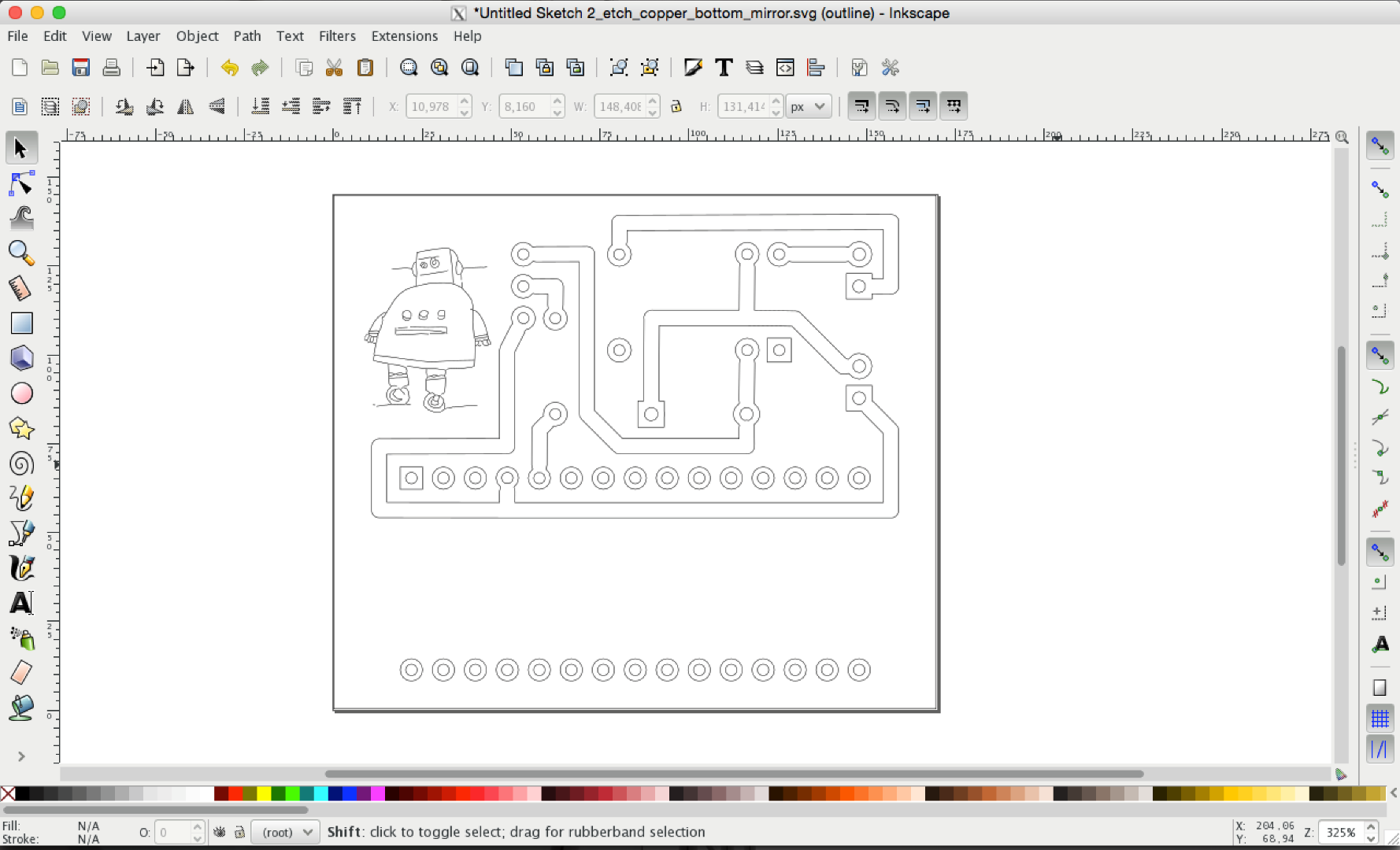The width and height of the screenshot is (1400, 850).
Task: Open the units dropdown showing px
Action: 808,106
